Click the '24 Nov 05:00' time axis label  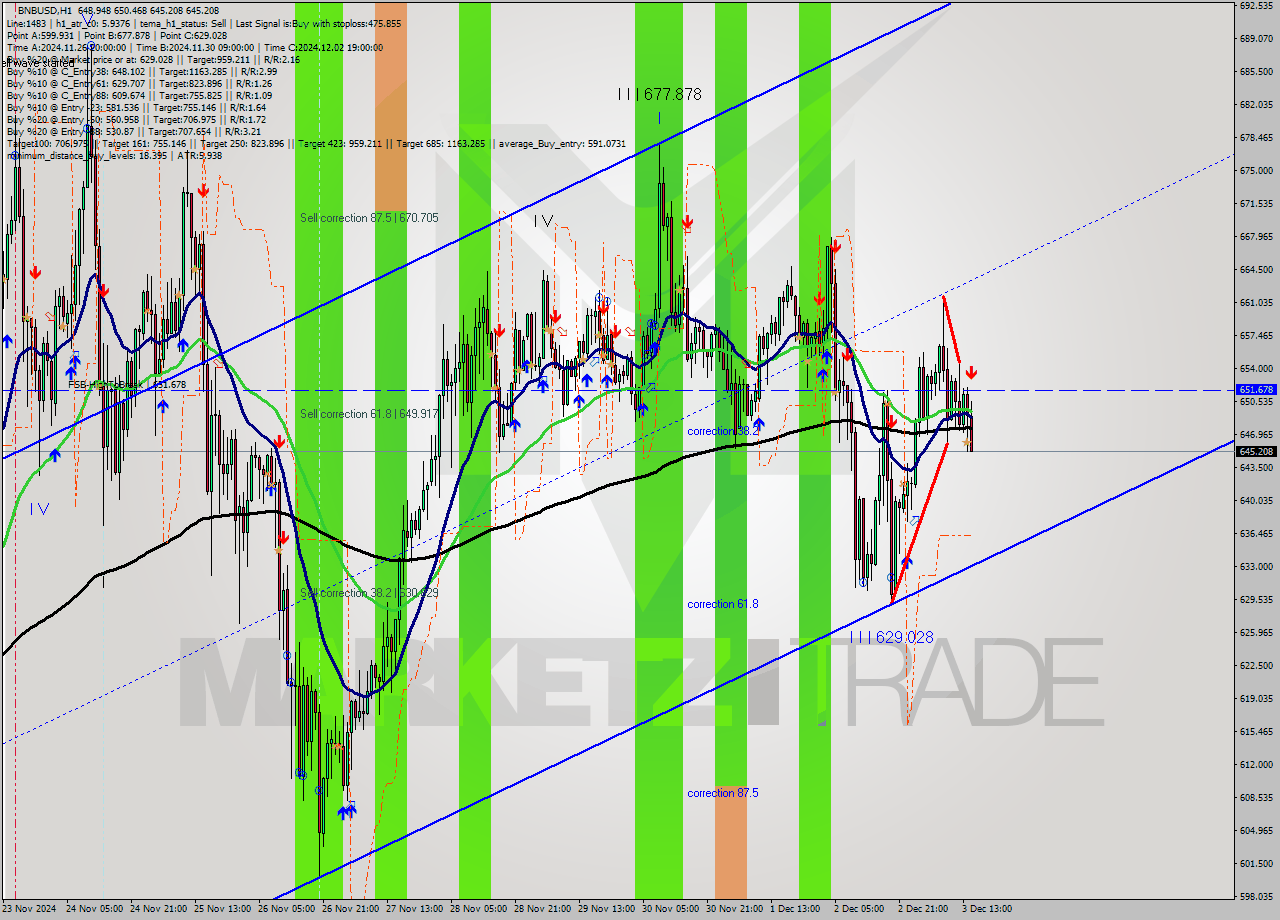[x=94, y=909]
